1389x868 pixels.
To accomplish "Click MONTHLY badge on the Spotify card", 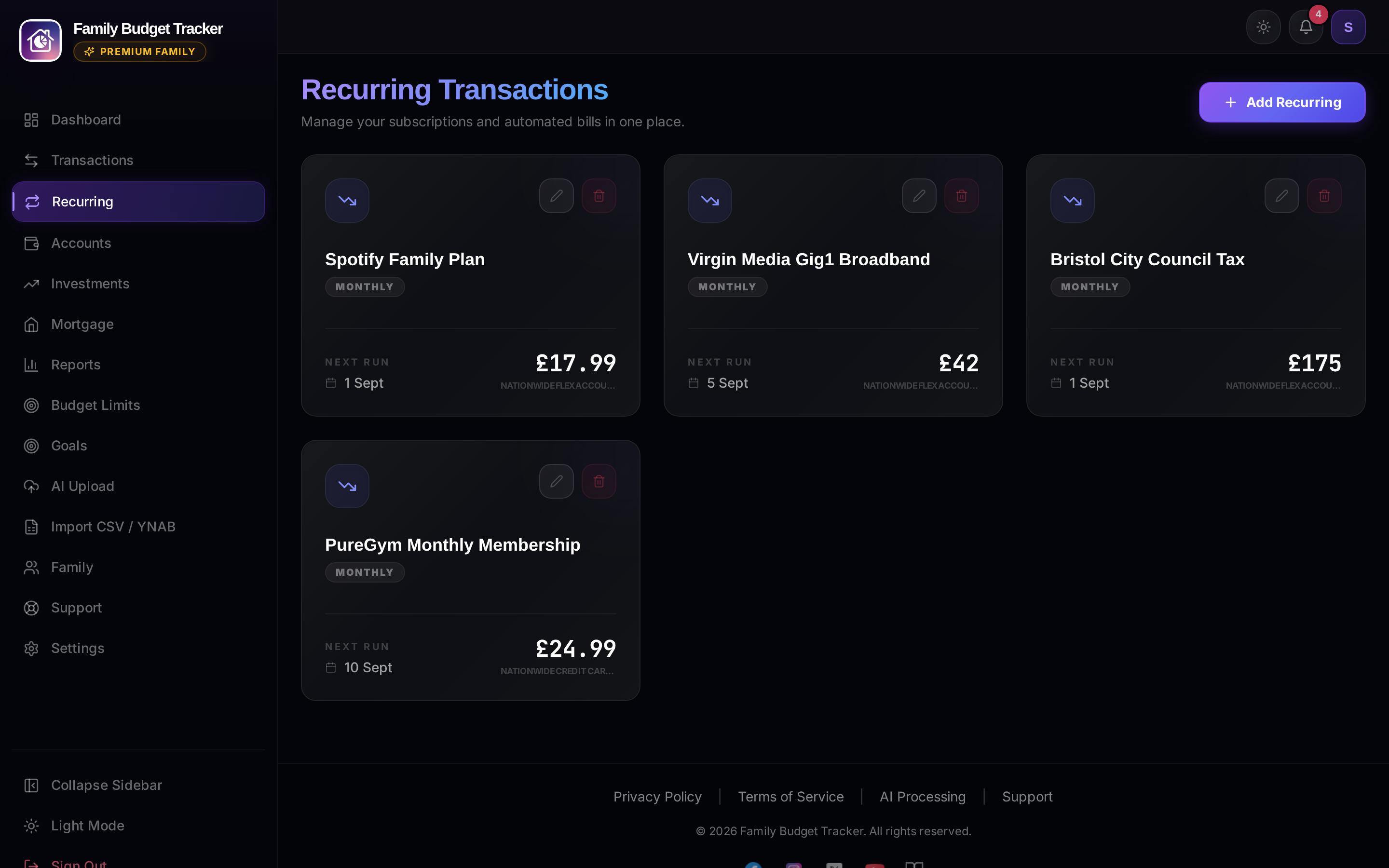I will pyautogui.click(x=365, y=287).
